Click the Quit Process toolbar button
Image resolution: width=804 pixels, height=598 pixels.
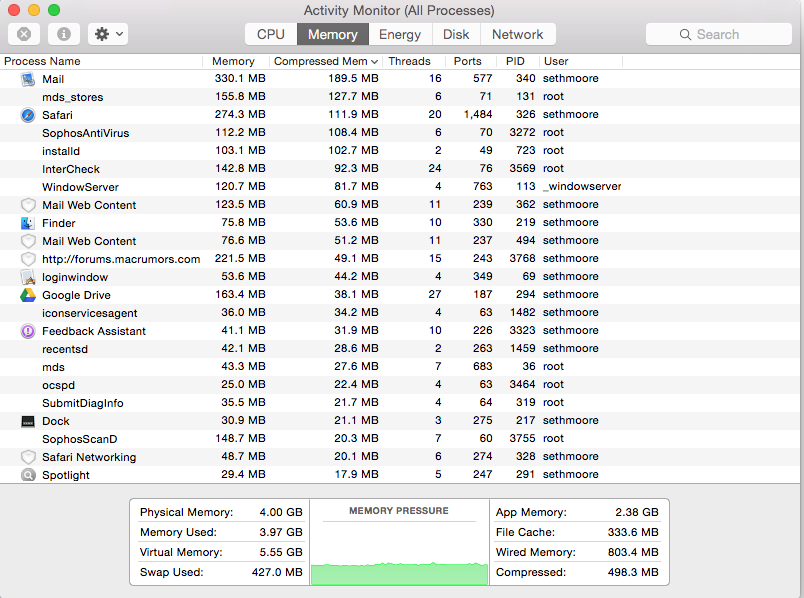point(24,34)
